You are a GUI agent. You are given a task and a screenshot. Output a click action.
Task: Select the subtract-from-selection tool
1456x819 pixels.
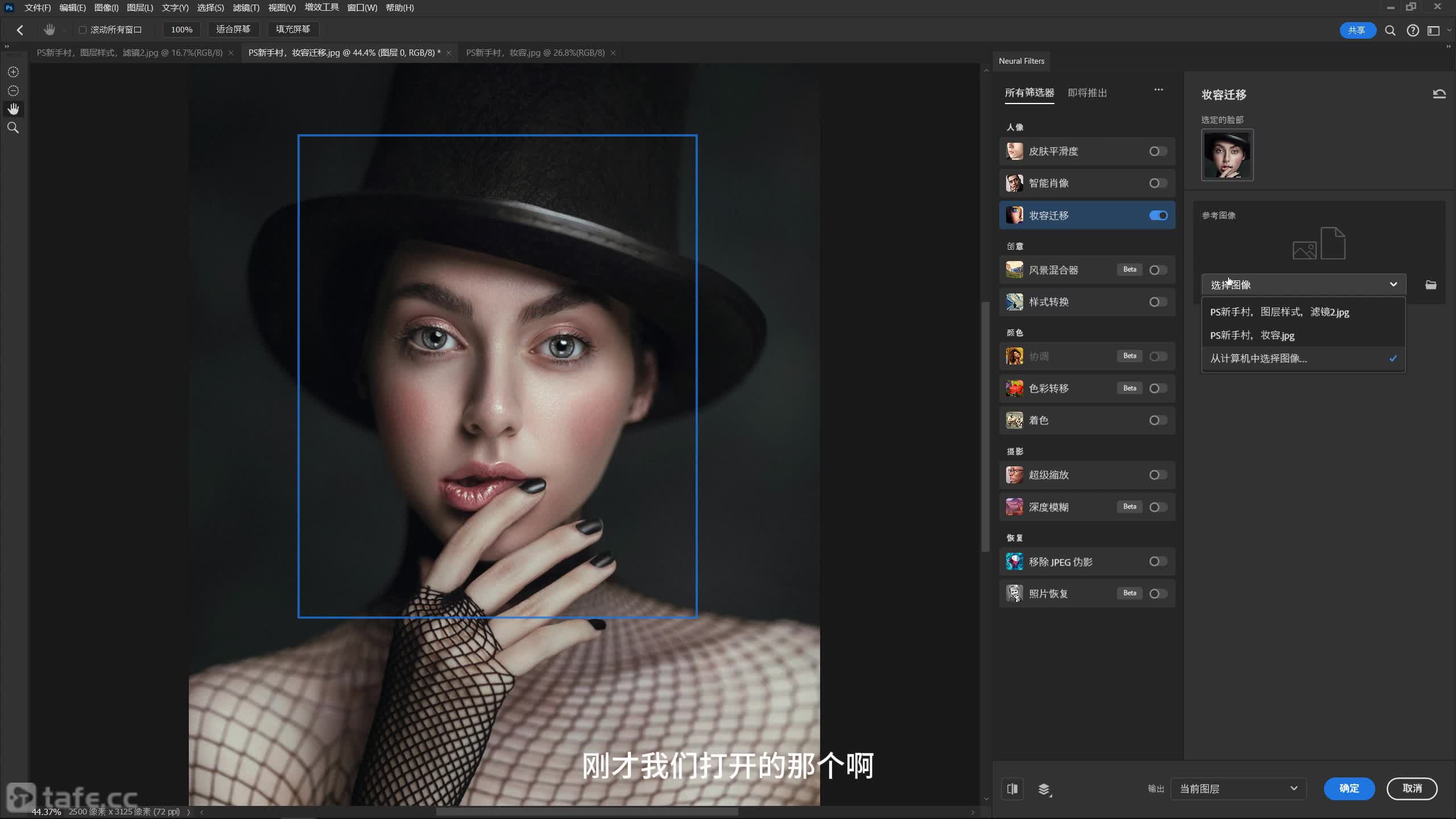coord(13,91)
